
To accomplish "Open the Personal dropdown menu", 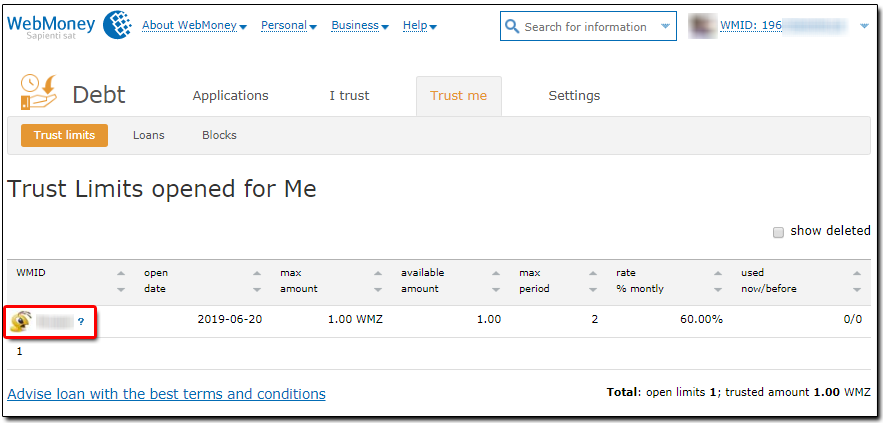I will click(x=289, y=25).
